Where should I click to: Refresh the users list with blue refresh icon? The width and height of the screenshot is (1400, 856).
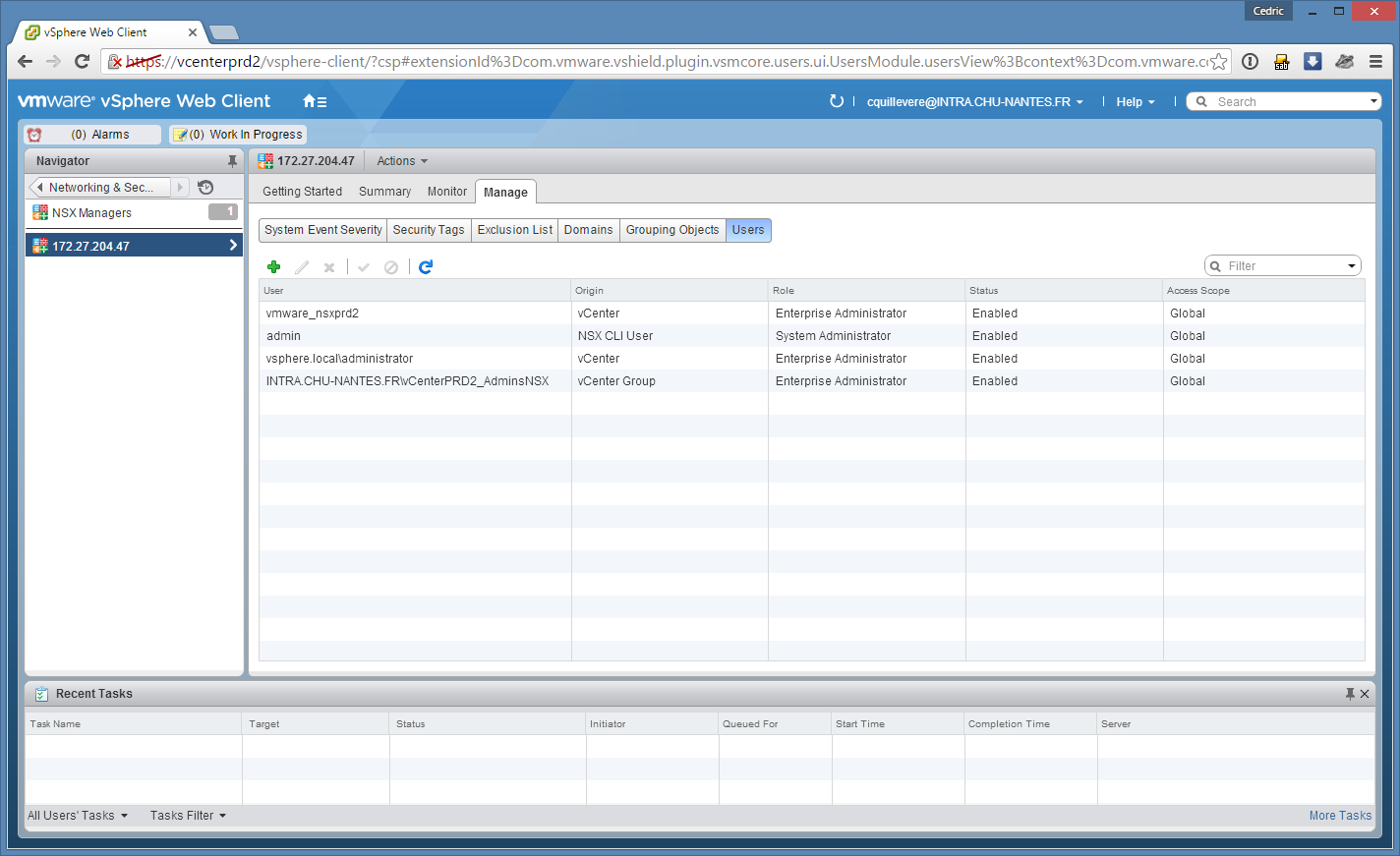click(426, 267)
